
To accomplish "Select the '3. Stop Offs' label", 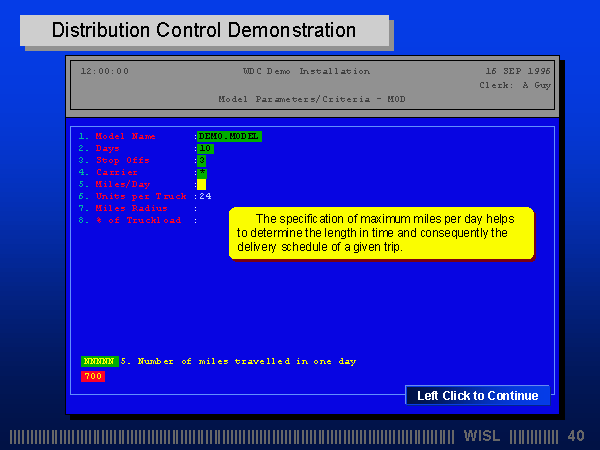I will (x=114, y=160).
